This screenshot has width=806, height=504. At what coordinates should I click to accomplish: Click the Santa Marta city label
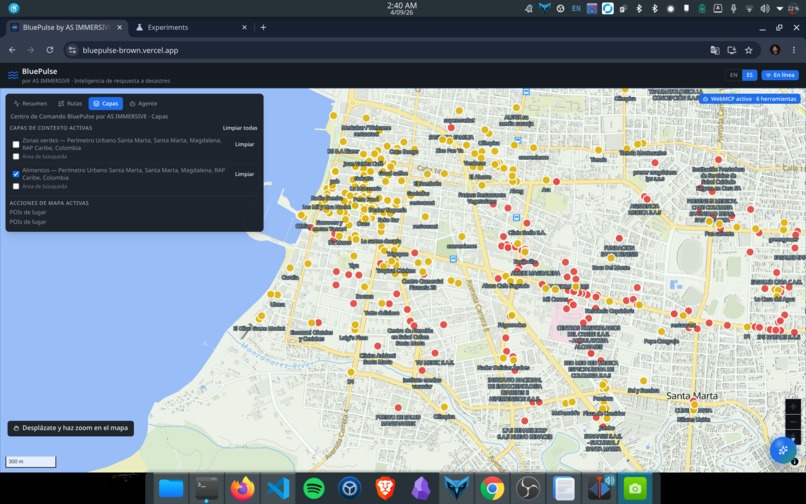pos(692,395)
